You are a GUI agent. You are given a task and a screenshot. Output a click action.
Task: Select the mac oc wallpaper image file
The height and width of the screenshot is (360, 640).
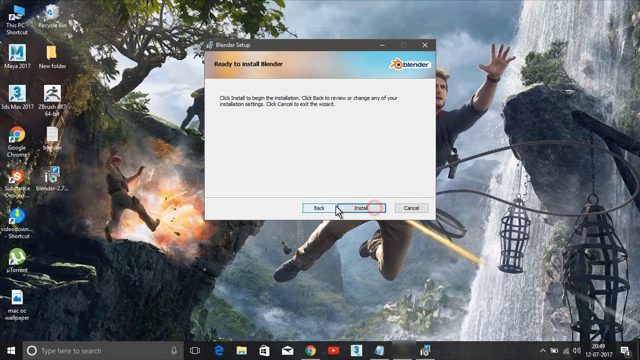(17, 304)
